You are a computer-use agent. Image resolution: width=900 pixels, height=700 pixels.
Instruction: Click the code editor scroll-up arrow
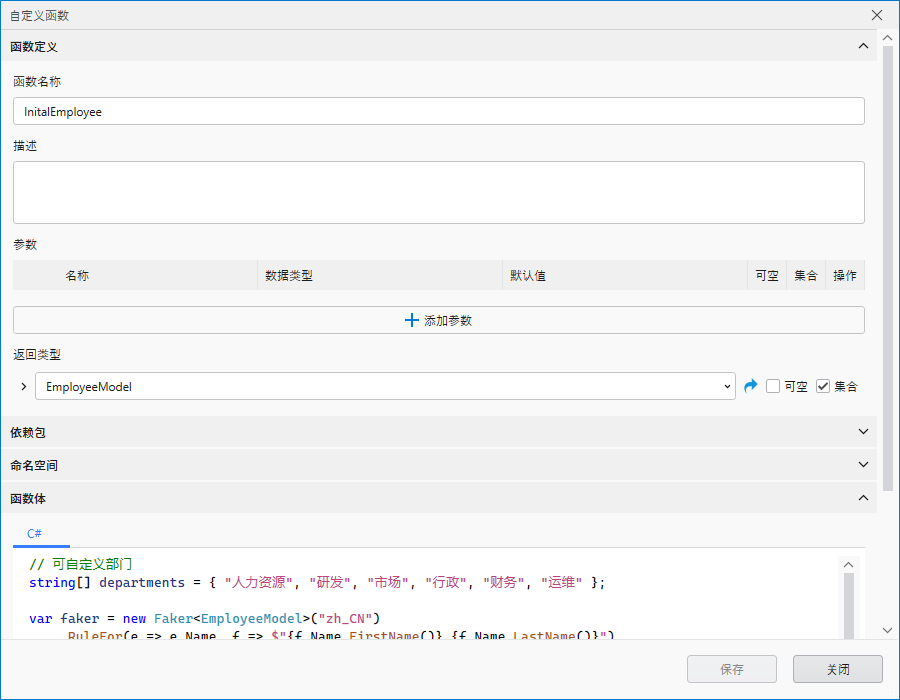[849, 564]
